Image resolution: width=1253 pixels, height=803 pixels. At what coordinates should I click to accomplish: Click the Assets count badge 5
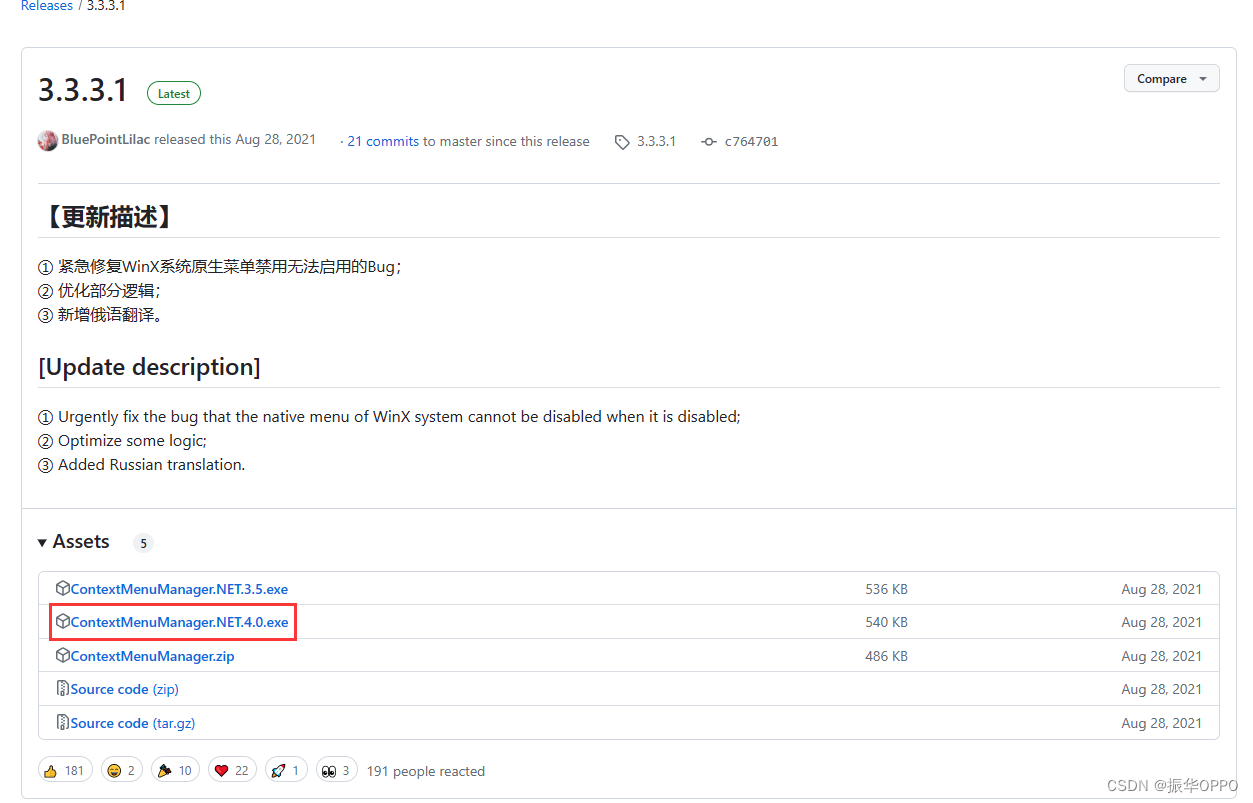pos(143,544)
